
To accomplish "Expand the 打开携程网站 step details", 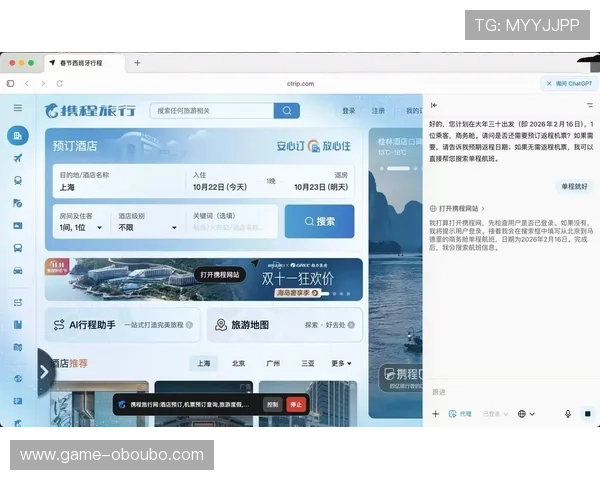I will (x=457, y=209).
